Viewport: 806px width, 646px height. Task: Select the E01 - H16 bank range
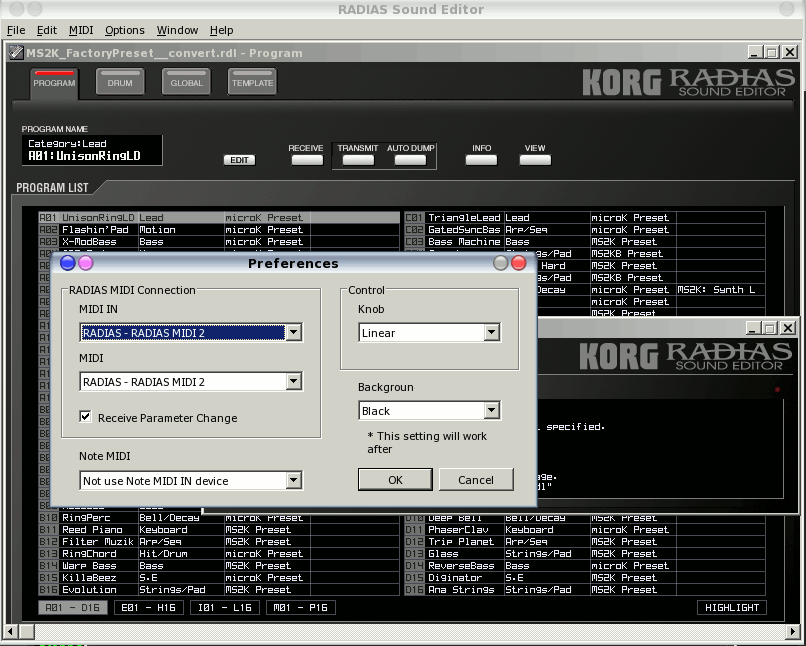[149, 607]
